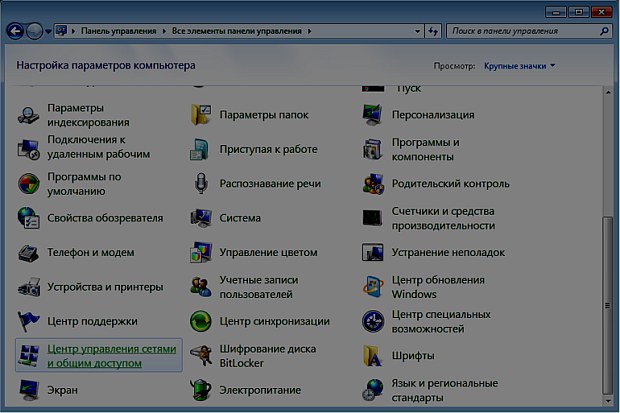The height and width of the screenshot is (413, 620).
Task: Open the Распознавание речи microphone icon
Action: pos(201,184)
